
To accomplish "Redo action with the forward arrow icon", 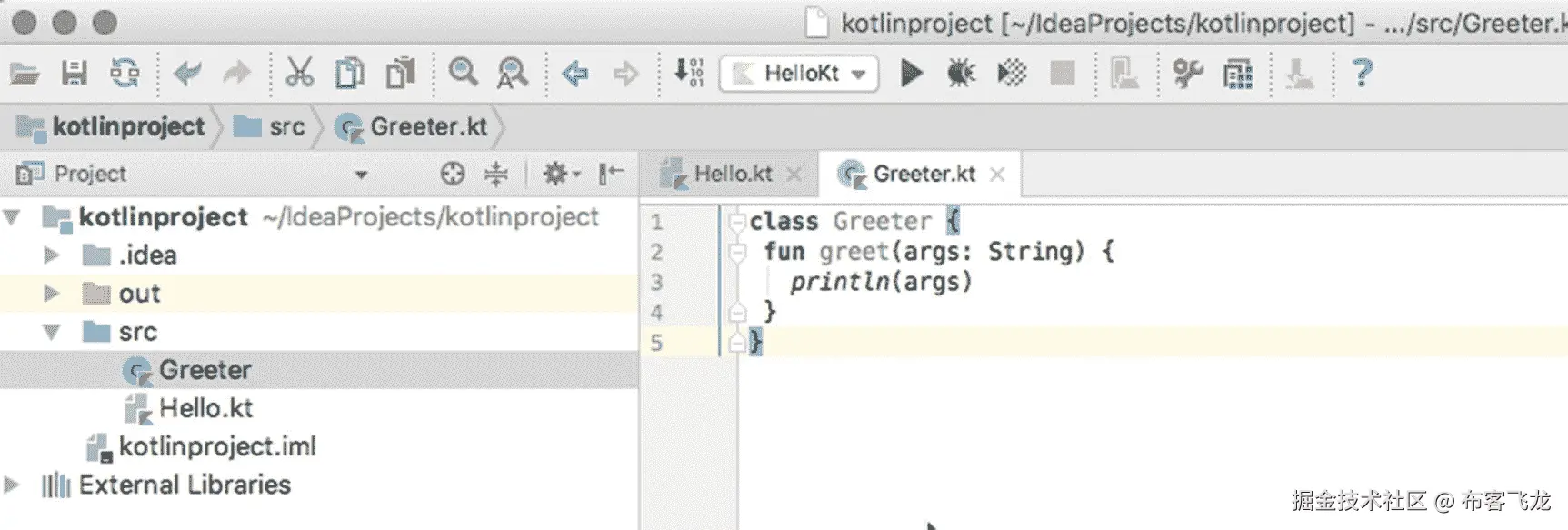I will coord(236,73).
